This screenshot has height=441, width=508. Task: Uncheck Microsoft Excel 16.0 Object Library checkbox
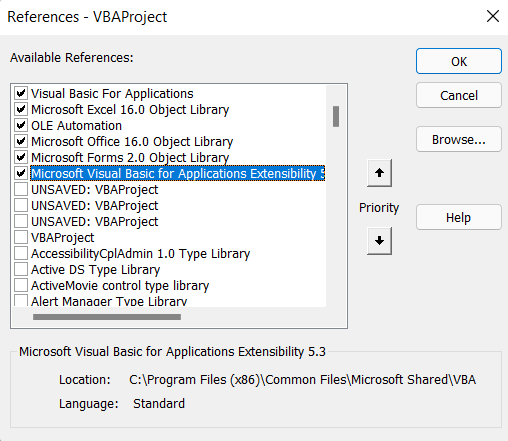[21, 109]
